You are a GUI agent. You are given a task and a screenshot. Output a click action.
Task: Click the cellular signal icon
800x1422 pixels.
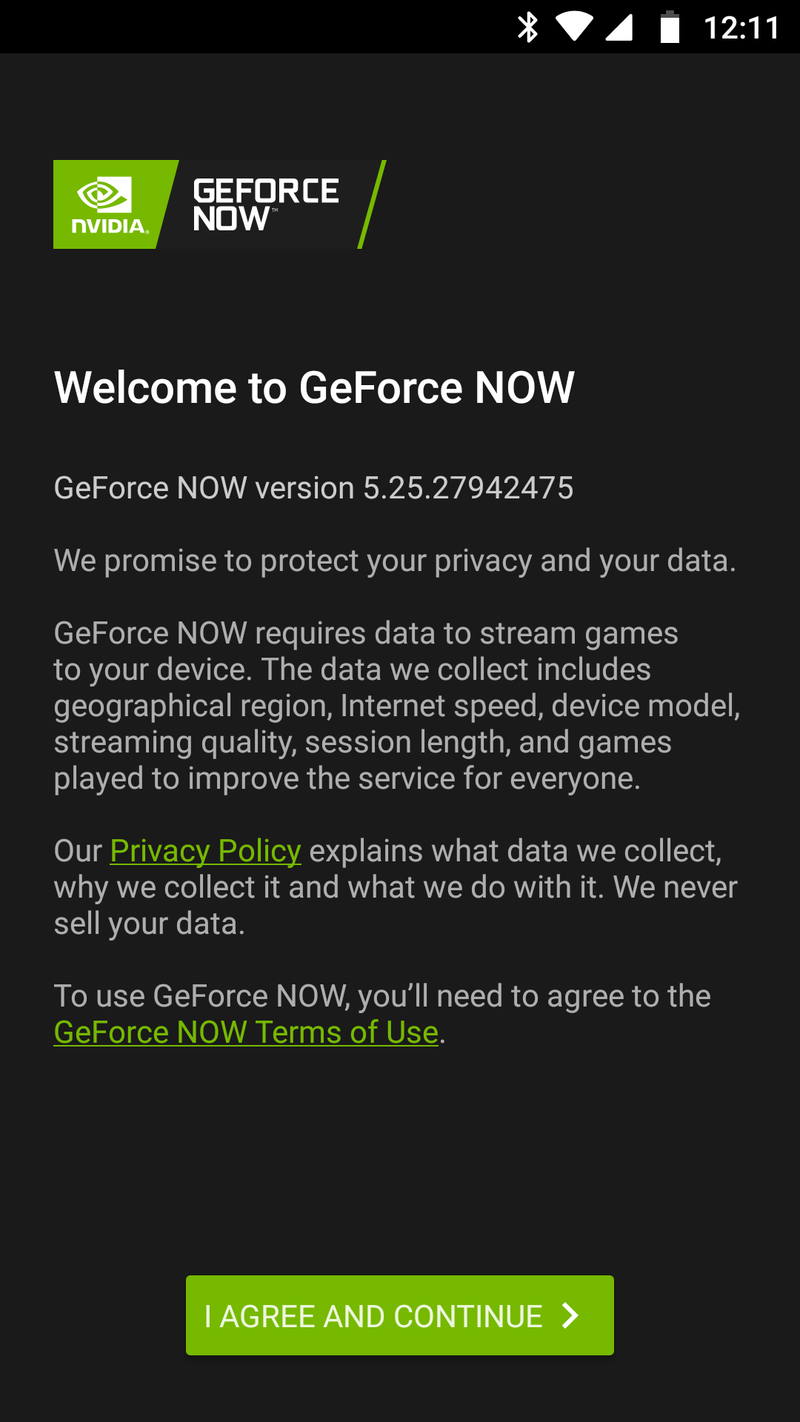coord(620,27)
